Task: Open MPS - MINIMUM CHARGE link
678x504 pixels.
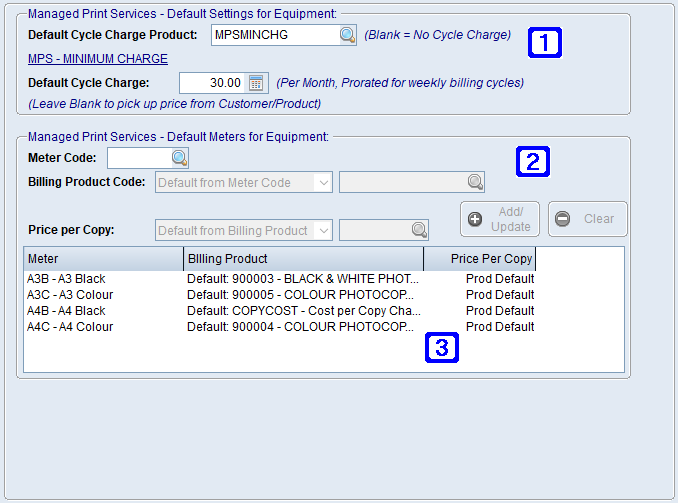Action: tap(98, 59)
